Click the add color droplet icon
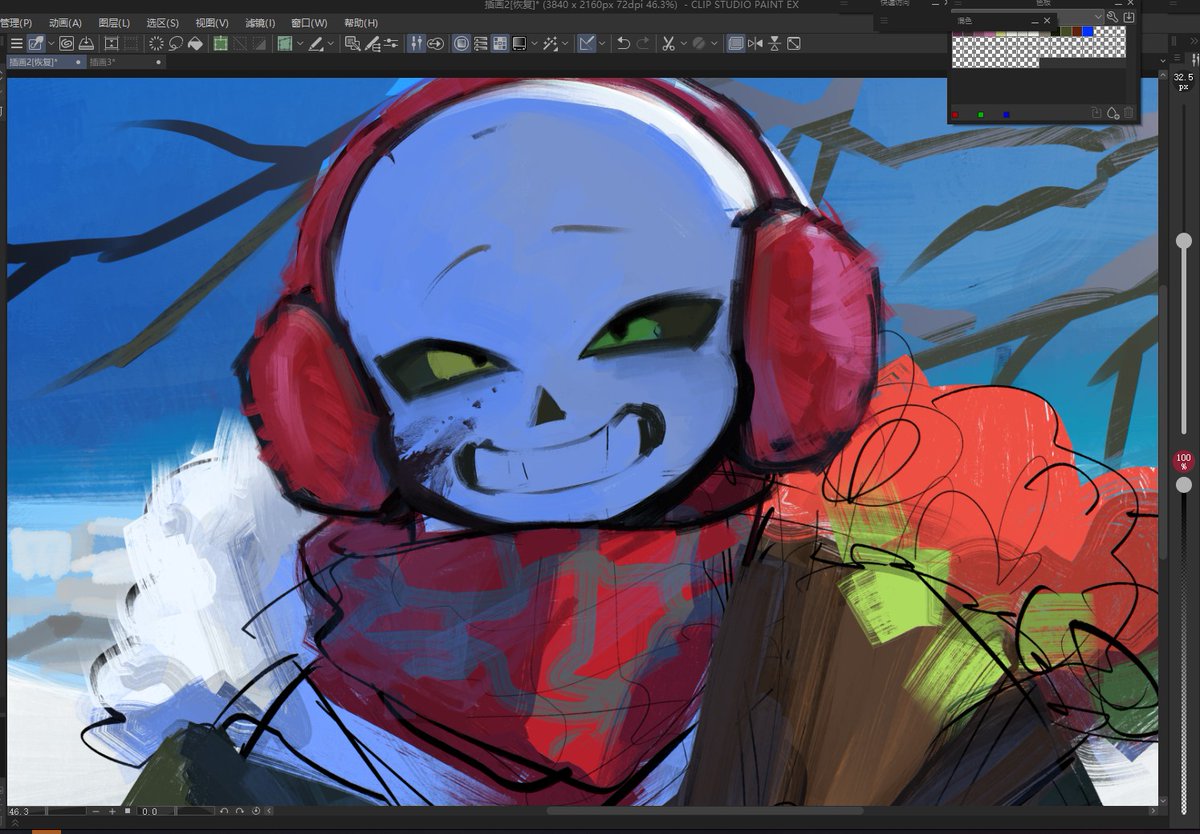This screenshot has width=1200, height=834. point(1112,113)
